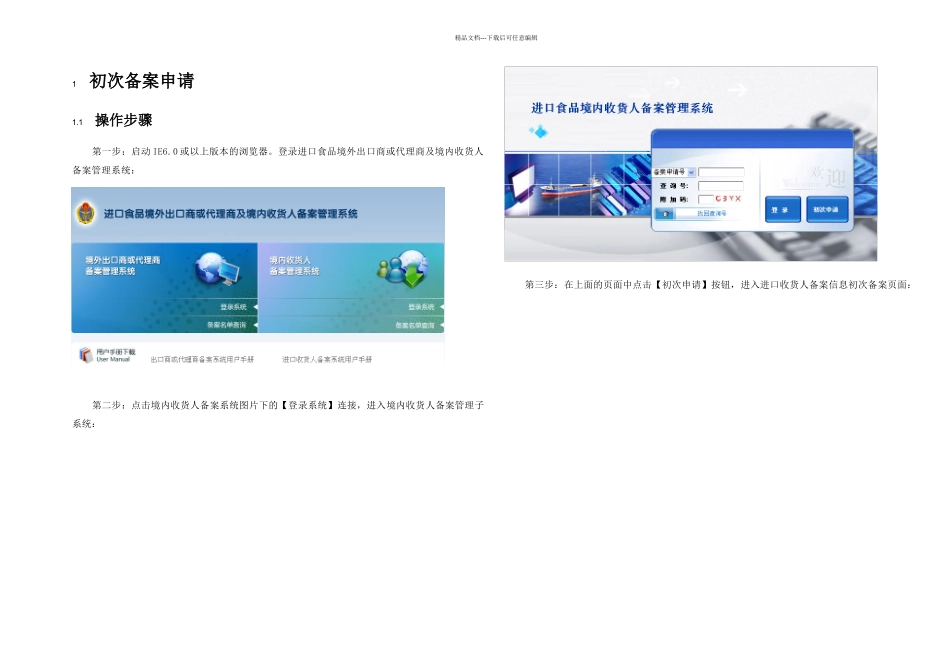Click the 初次申请 button
Screen dimensions: 950x672
tap(827, 210)
